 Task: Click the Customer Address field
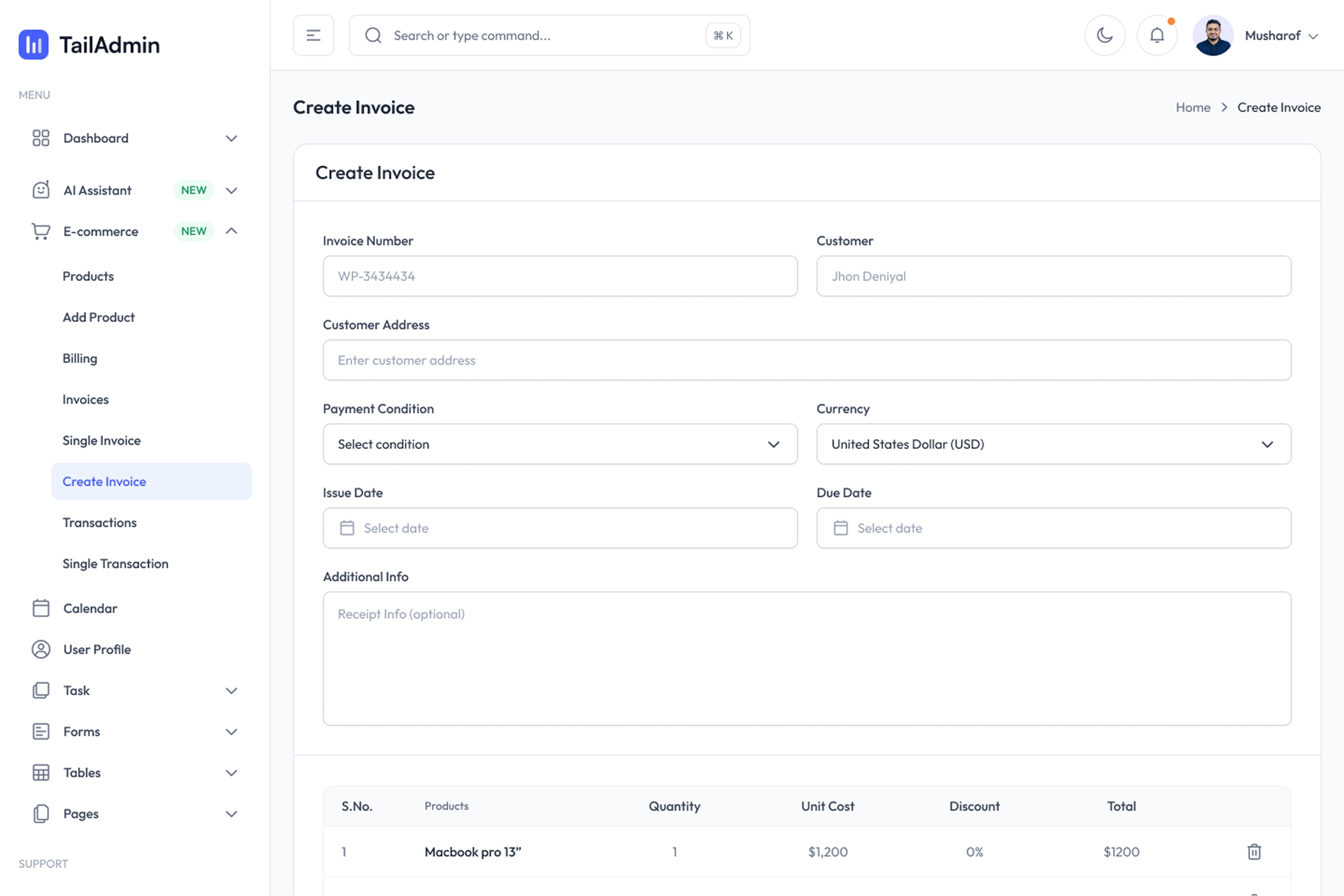tap(807, 360)
